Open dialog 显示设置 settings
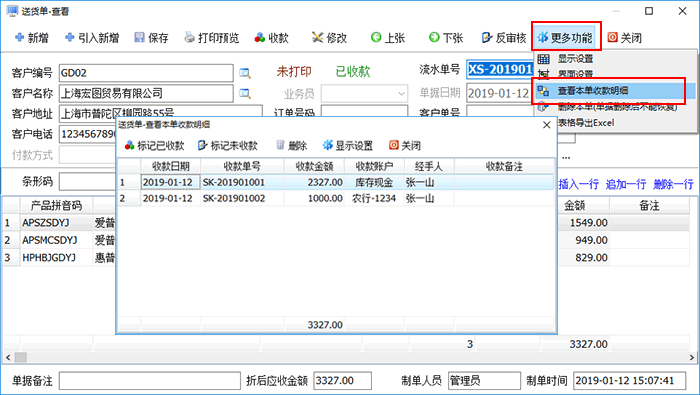Viewport: 700px width, 395px height. pos(347,146)
